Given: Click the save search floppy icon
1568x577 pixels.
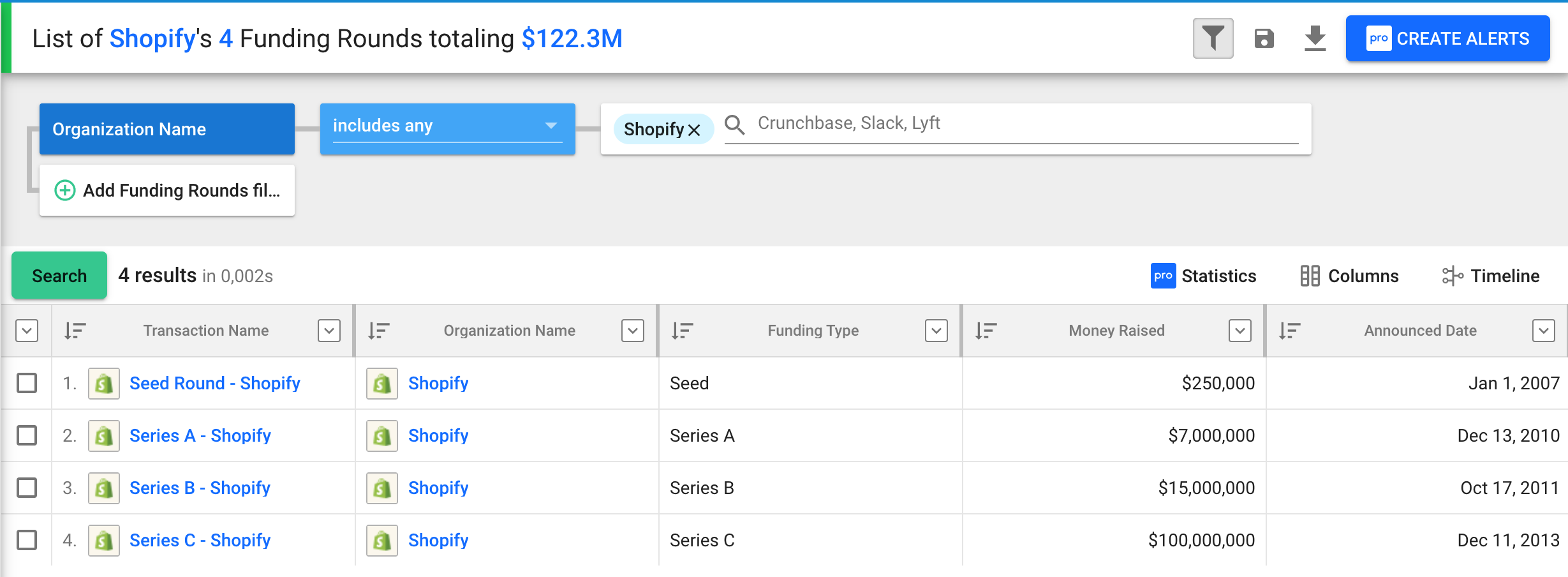Looking at the screenshot, I should pos(1264,38).
